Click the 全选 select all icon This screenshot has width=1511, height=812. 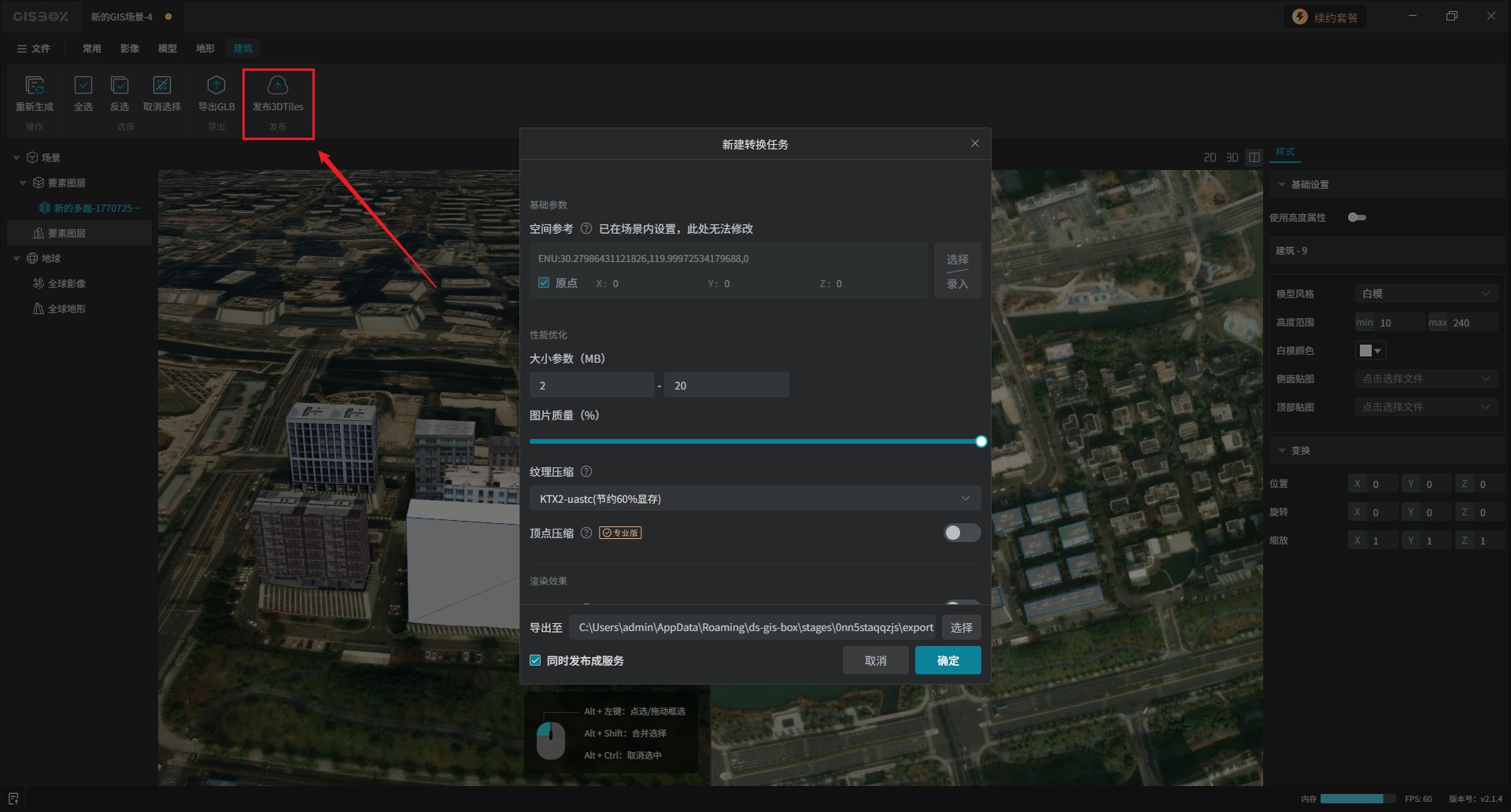click(x=83, y=86)
